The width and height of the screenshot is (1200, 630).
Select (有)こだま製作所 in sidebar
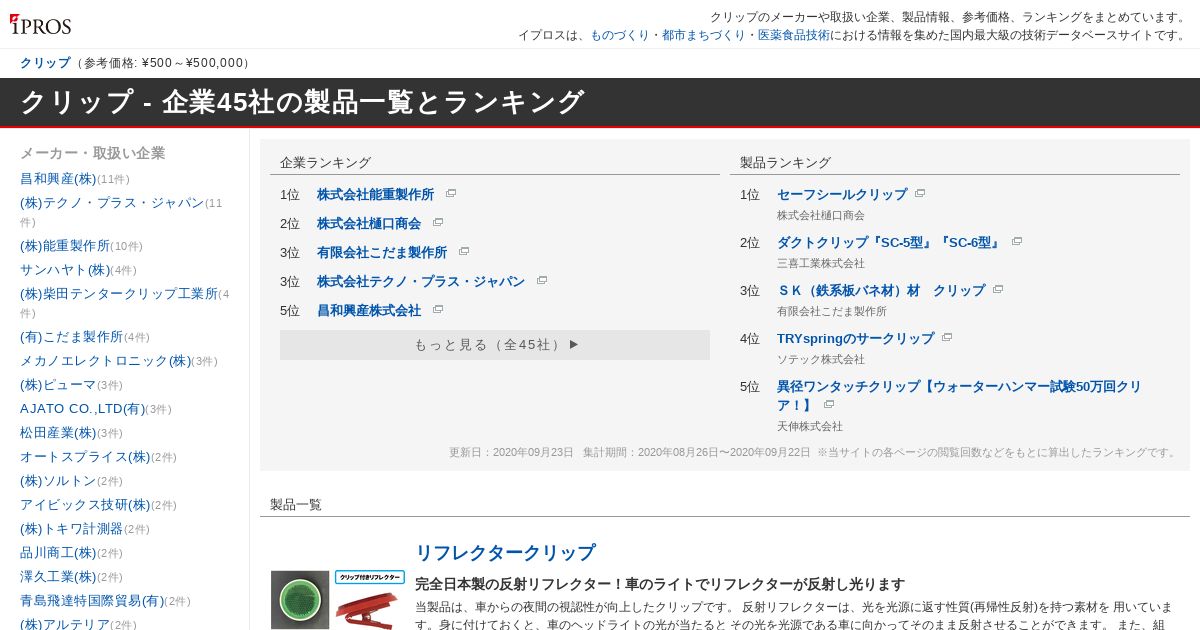tap(71, 337)
